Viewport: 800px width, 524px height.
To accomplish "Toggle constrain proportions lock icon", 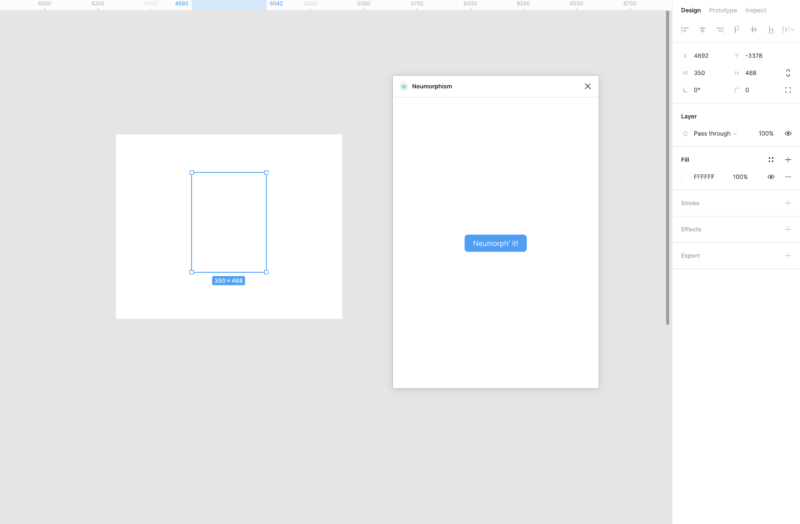I will click(x=788, y=73).
